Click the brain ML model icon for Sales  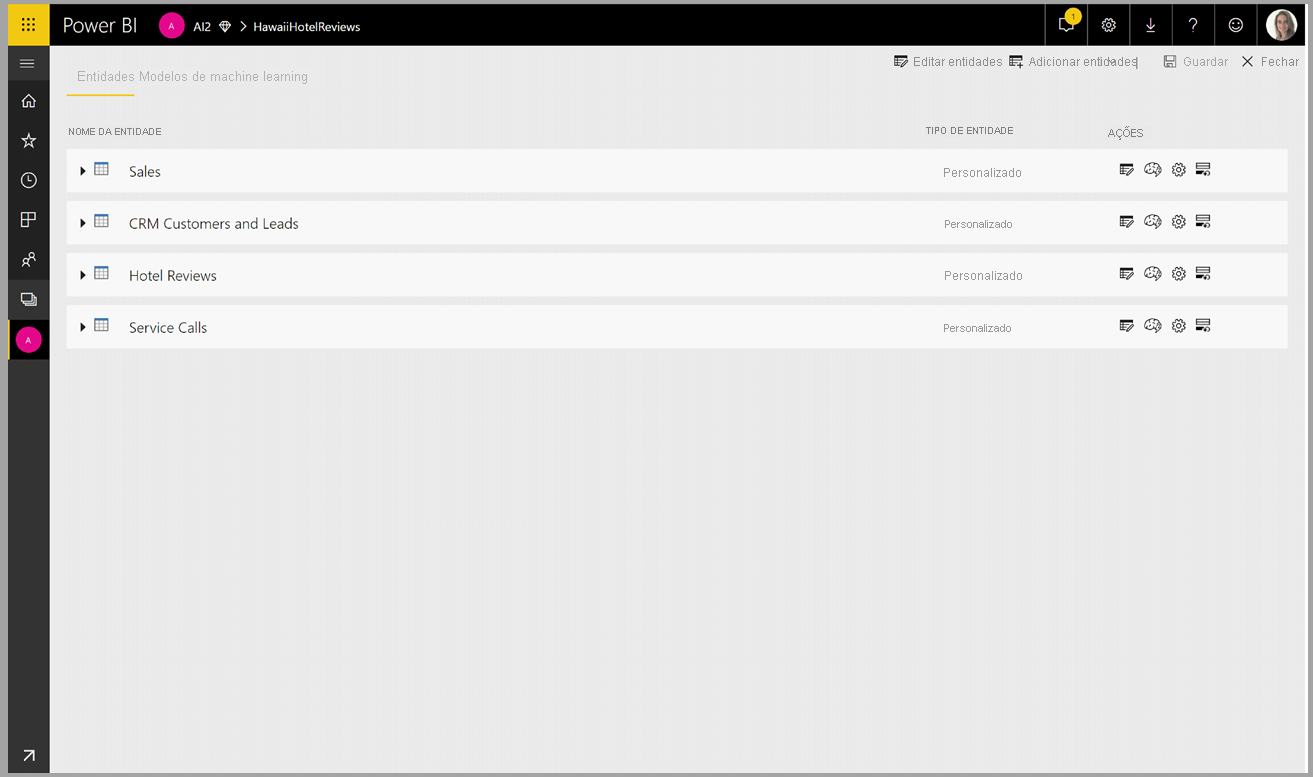pos(1153,170)
